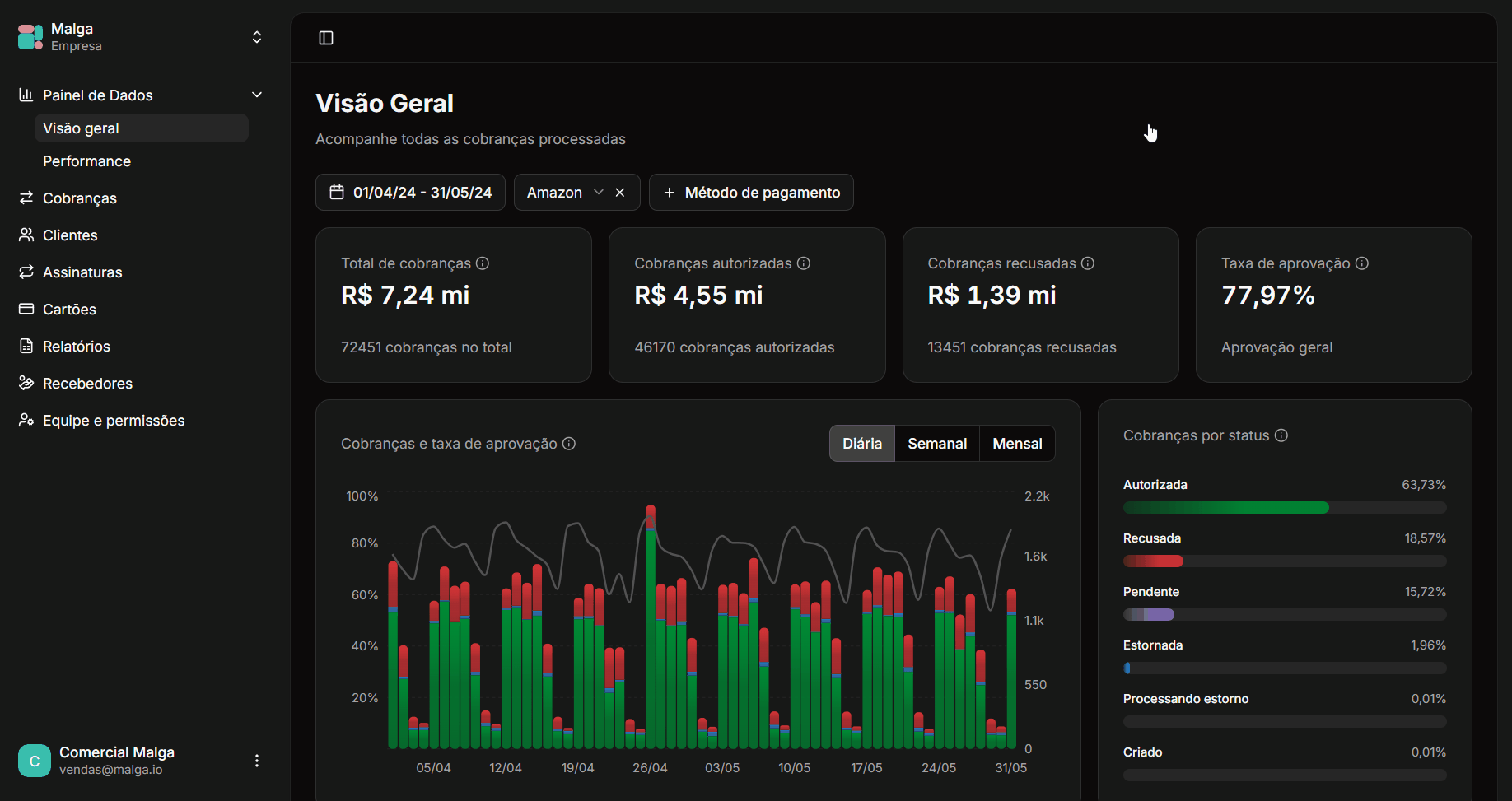Click the Clientes people icon
Viewport: 1512px width, 801px height.
(26, 235)
